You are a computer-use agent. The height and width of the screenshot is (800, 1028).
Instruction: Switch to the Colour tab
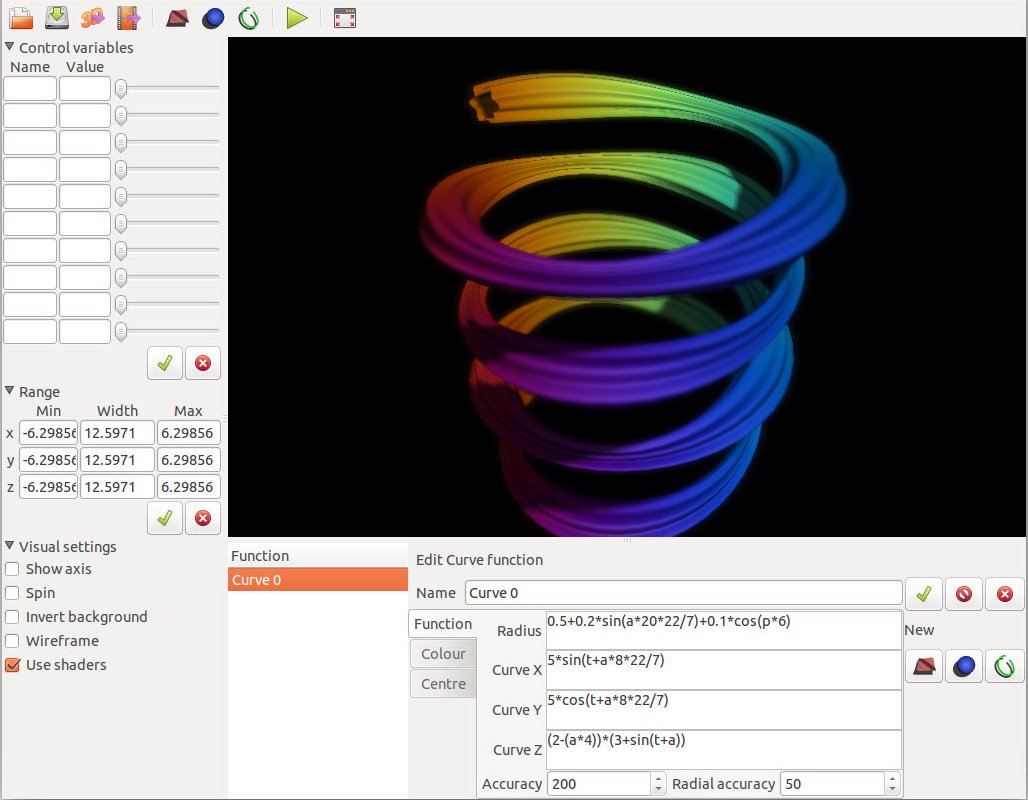coord(443,654)
